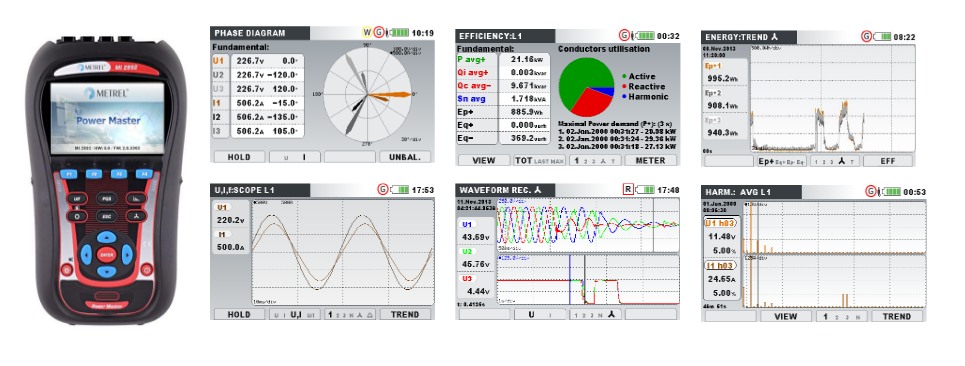The height and width of the screenshot is (366, 965).
Task: Click the blue F1 function key
Action: (69, 174)
